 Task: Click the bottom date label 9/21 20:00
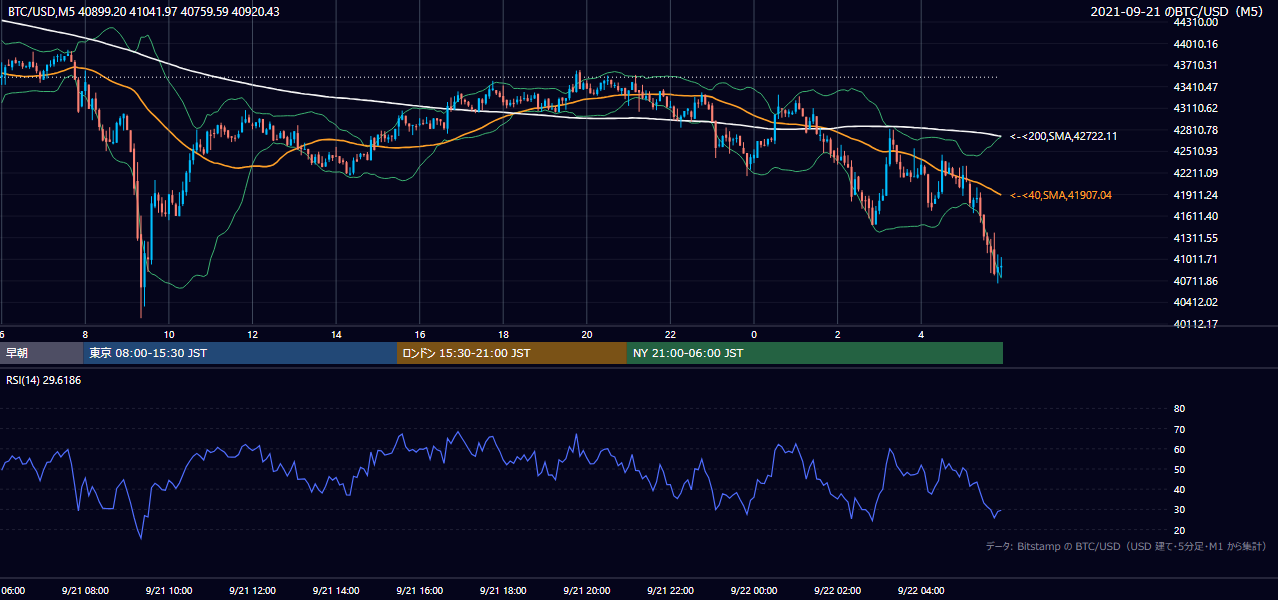[587, 591]
